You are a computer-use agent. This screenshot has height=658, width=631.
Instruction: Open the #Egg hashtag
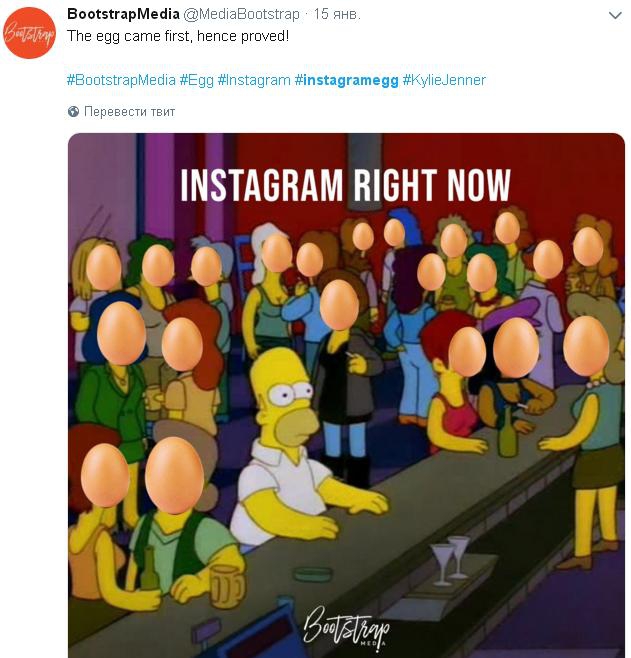point(196,80)
